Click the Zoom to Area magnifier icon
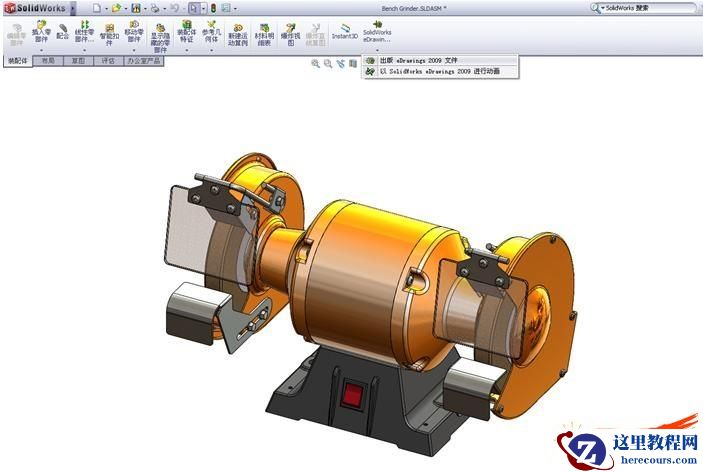703x472 pixels. [328, 64]
